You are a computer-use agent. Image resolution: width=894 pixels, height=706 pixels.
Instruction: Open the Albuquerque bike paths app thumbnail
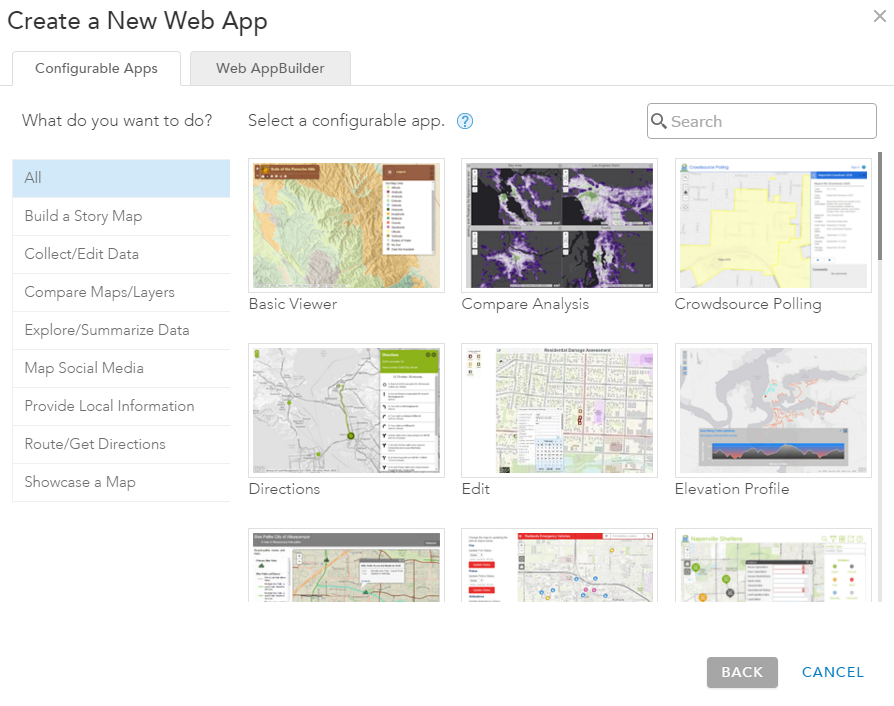point(346,565)
